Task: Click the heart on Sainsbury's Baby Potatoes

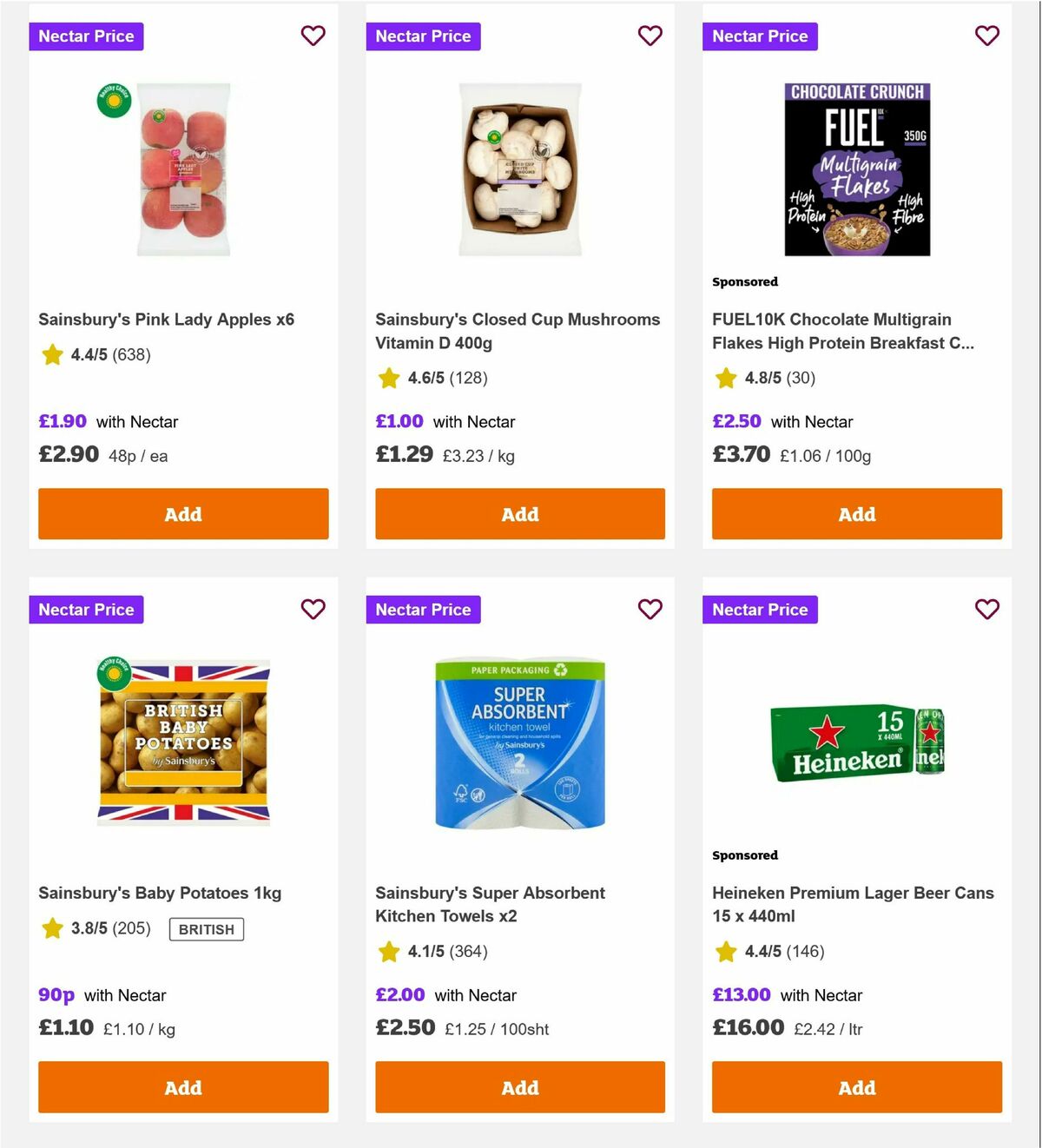Action: (x=313, y=610)
